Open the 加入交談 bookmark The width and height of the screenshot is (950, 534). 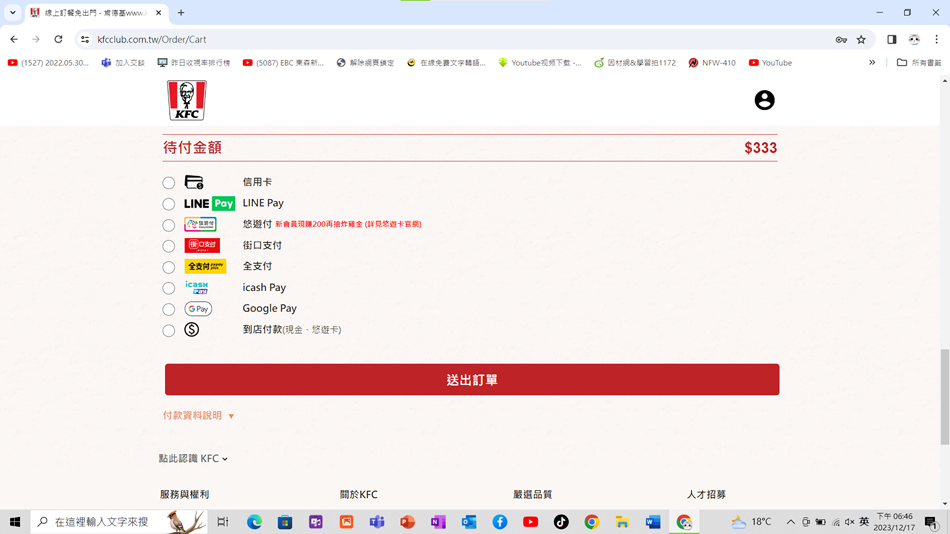[123, 62]
